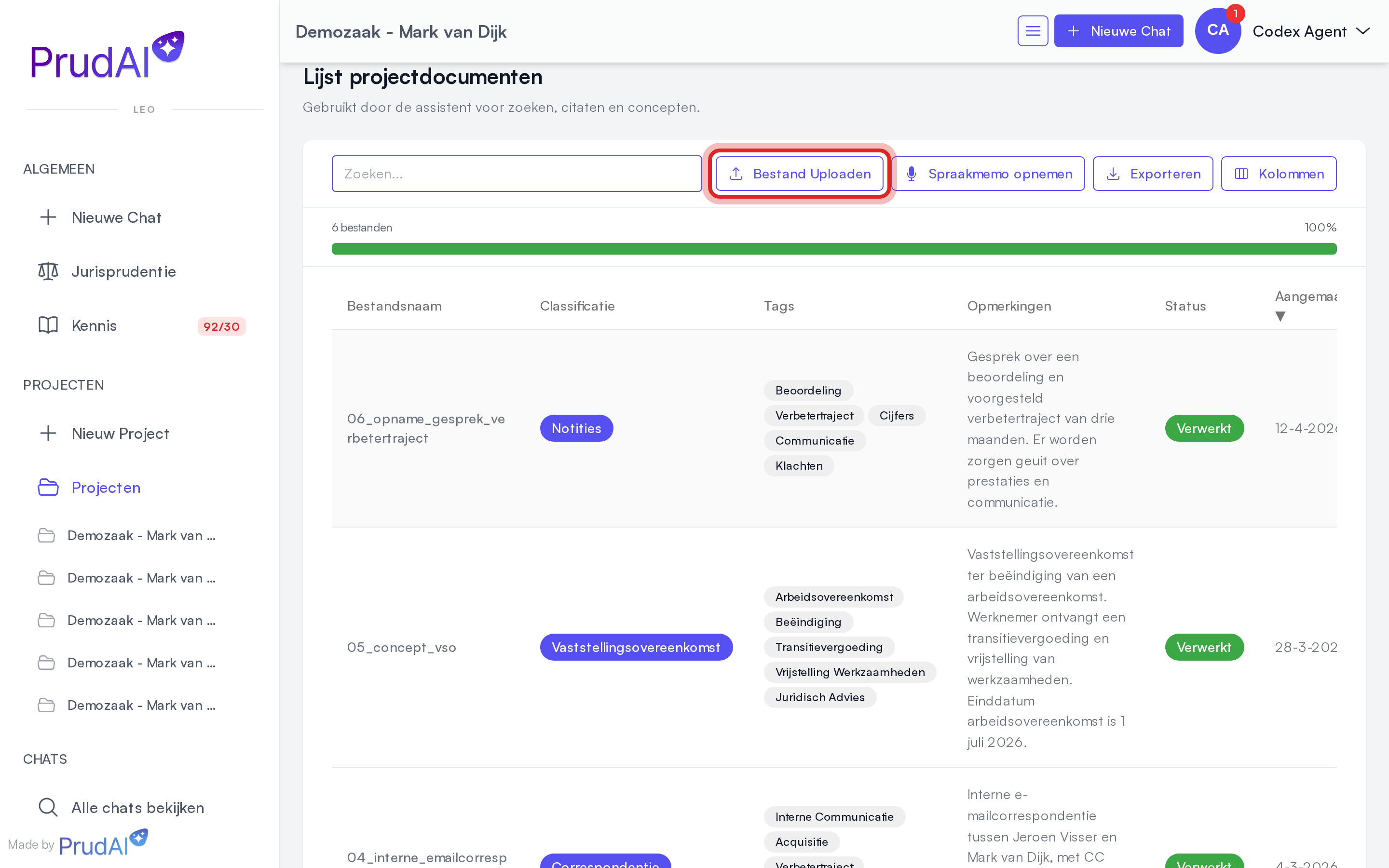Click the plus icon beside Nieuwe Chat in sidebar
The width and height of the screenshot is (1389, 868).
(x=48, y=217)
